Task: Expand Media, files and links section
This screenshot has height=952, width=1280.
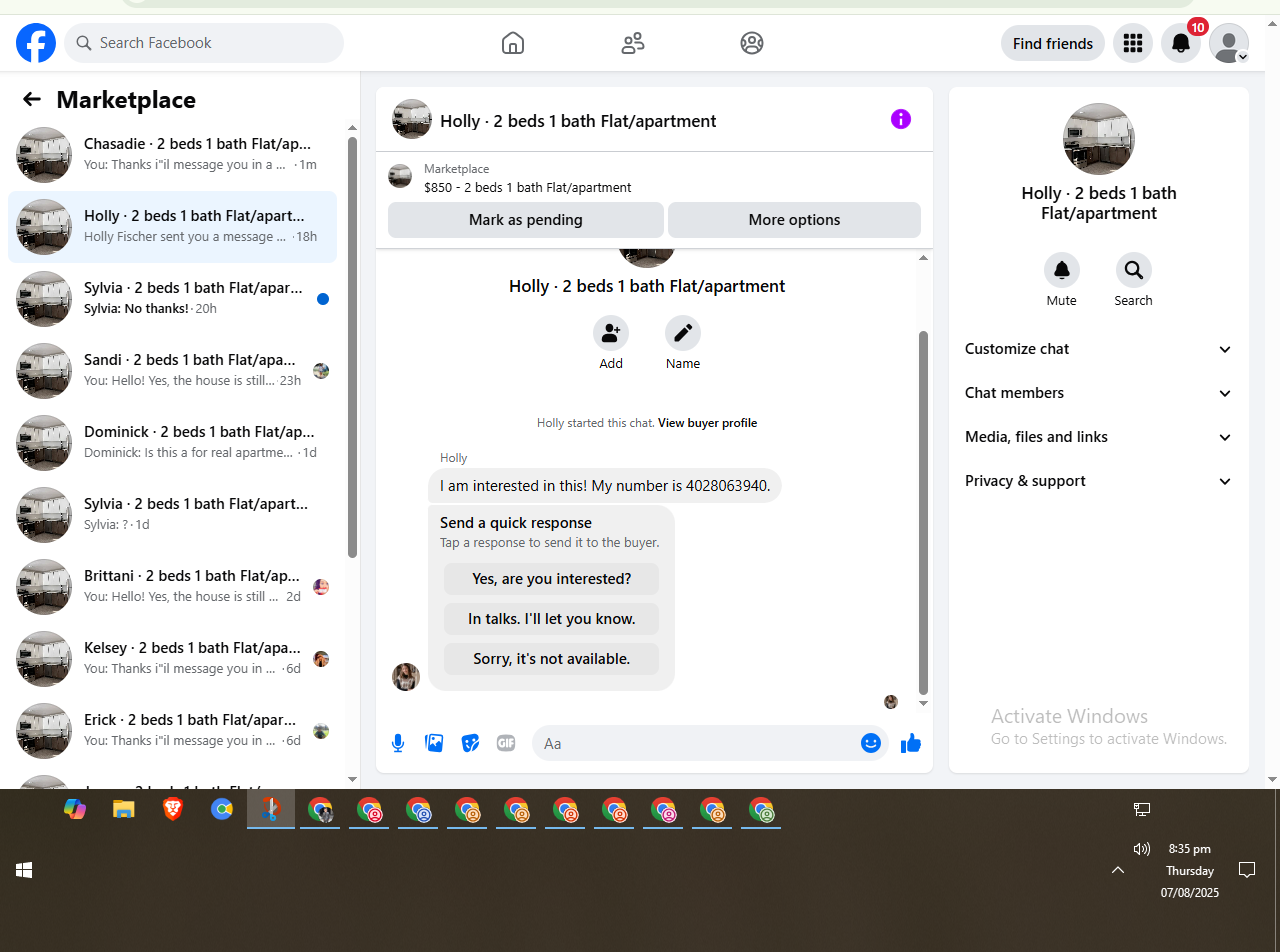Action: click(1099, 437)
